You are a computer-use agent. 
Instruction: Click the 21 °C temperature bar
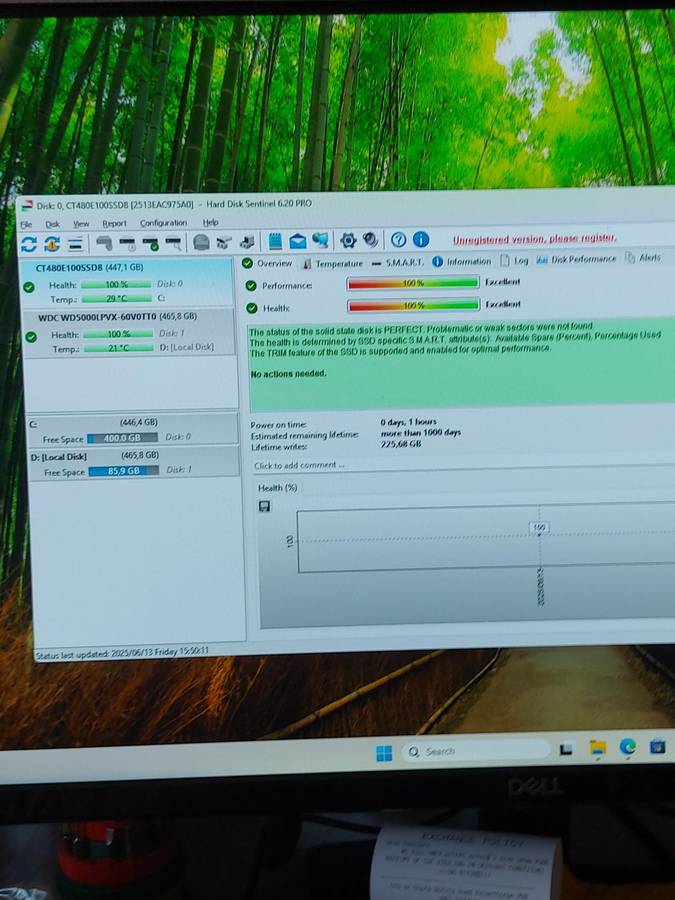[119, 348]
